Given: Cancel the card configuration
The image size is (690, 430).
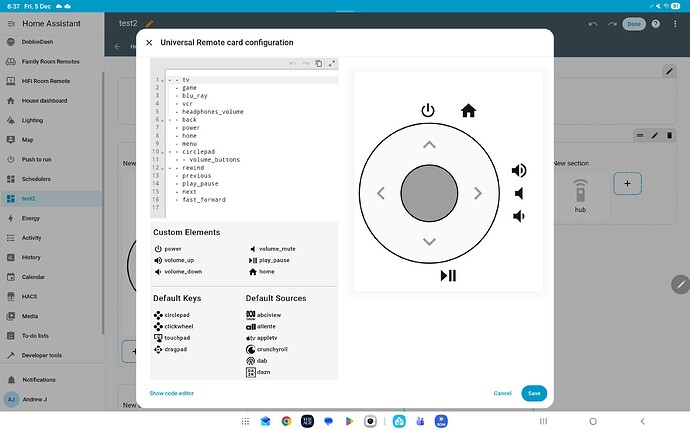Looking at the screenshot, I should point(502,393).
